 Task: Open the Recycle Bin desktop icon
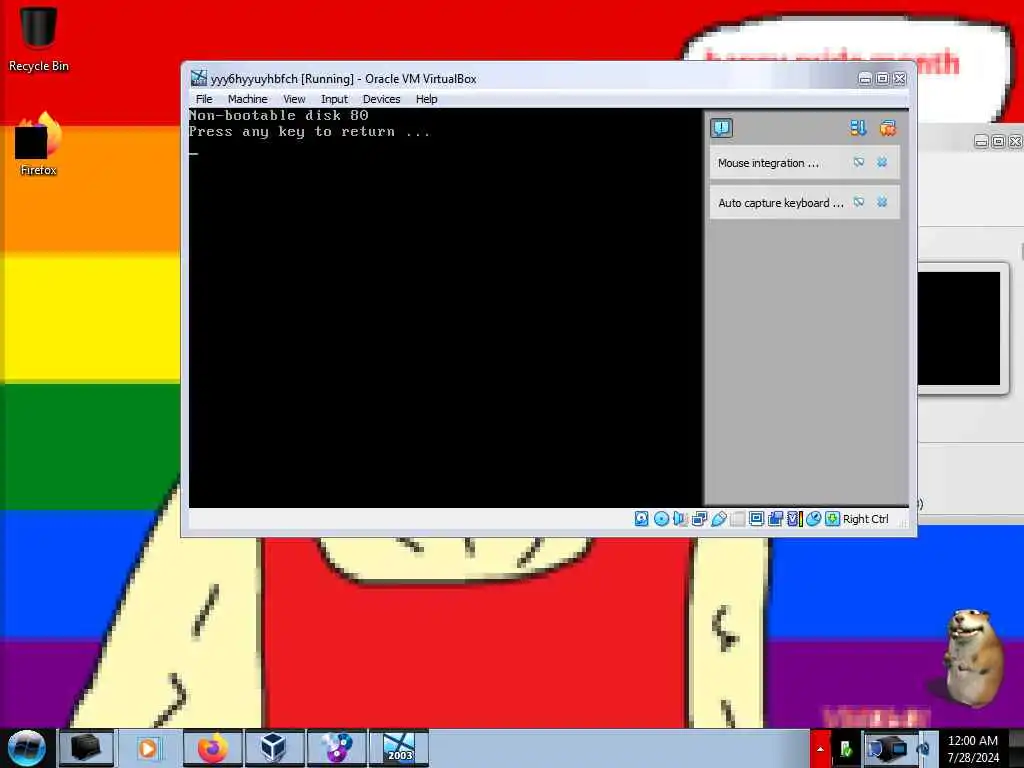tap(39, 38)
